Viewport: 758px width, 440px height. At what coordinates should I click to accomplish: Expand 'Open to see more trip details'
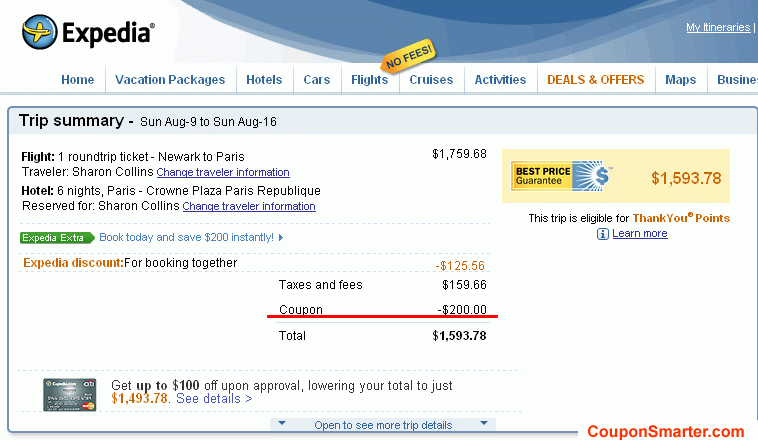pyautogui.click(x=383, y=425)
